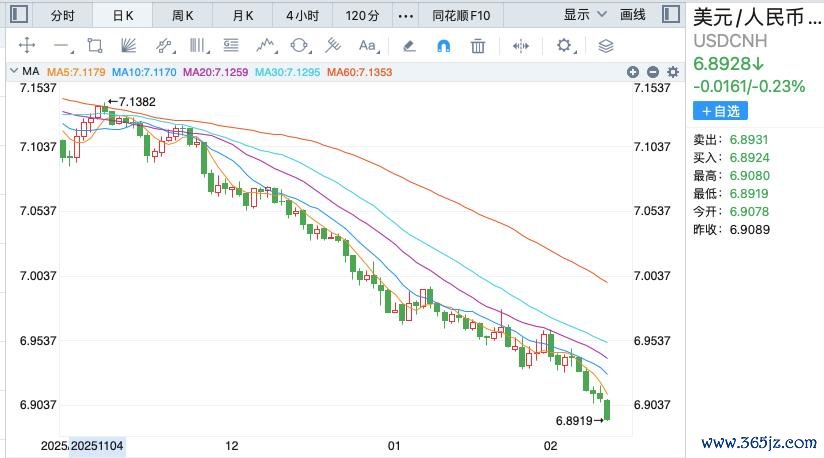Click the 7.1382 high price marker
Image resolution: width=824 pixels, height=458 pixels.
tap(132, 102)
